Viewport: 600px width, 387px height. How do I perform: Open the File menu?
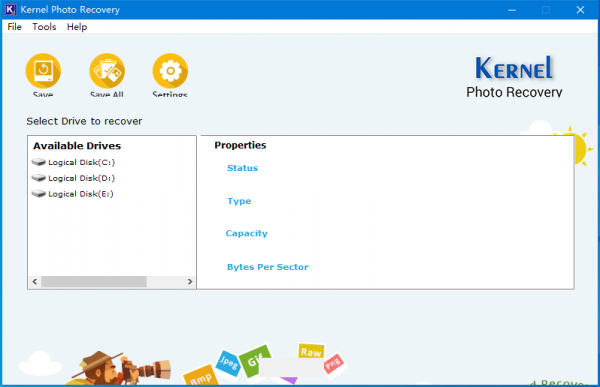click(15, 27)
